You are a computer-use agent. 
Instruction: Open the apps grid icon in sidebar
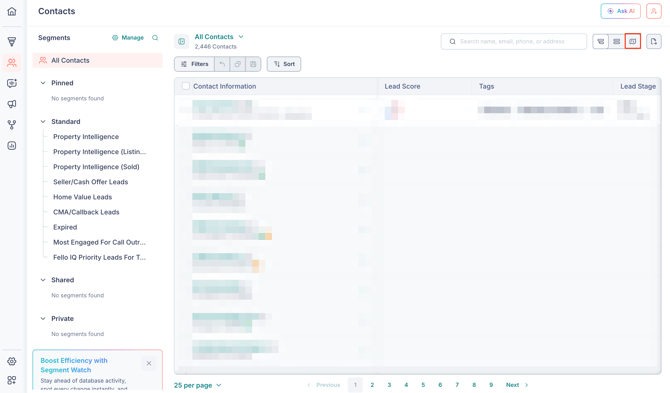click(x=12, y=380)
